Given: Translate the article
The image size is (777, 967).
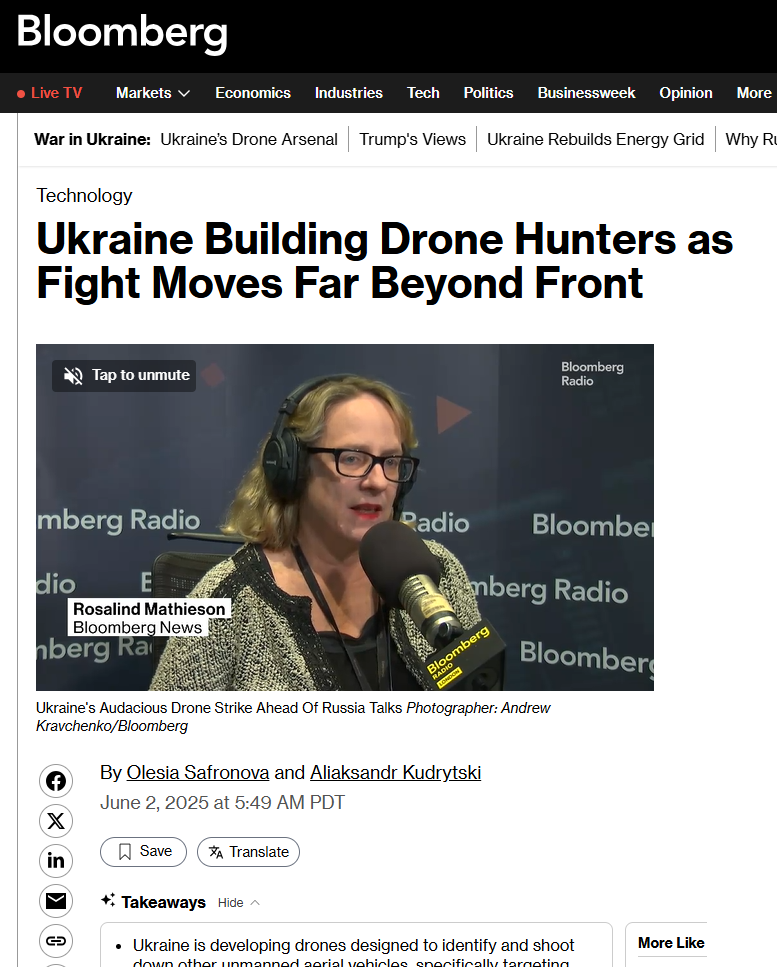Looking at the screenshot, I should 248,852.
